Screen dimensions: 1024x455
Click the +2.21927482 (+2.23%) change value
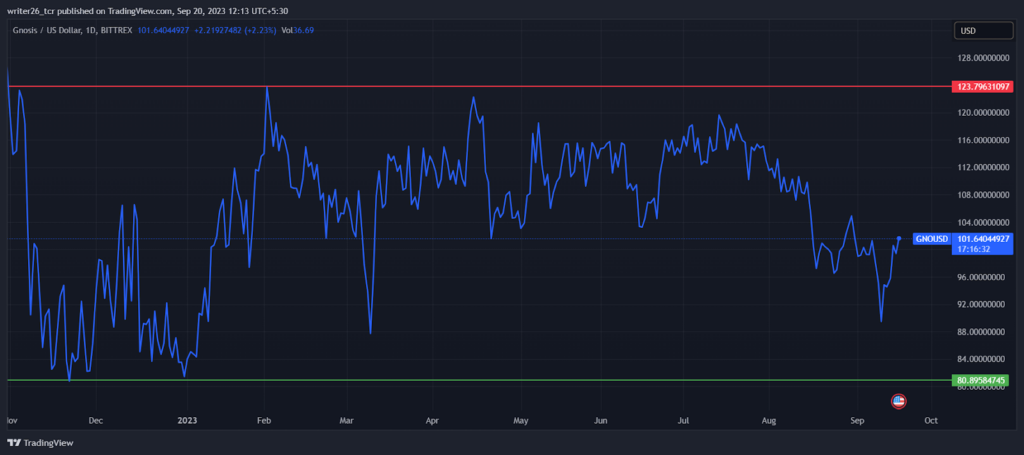click(x=235, y=30)
